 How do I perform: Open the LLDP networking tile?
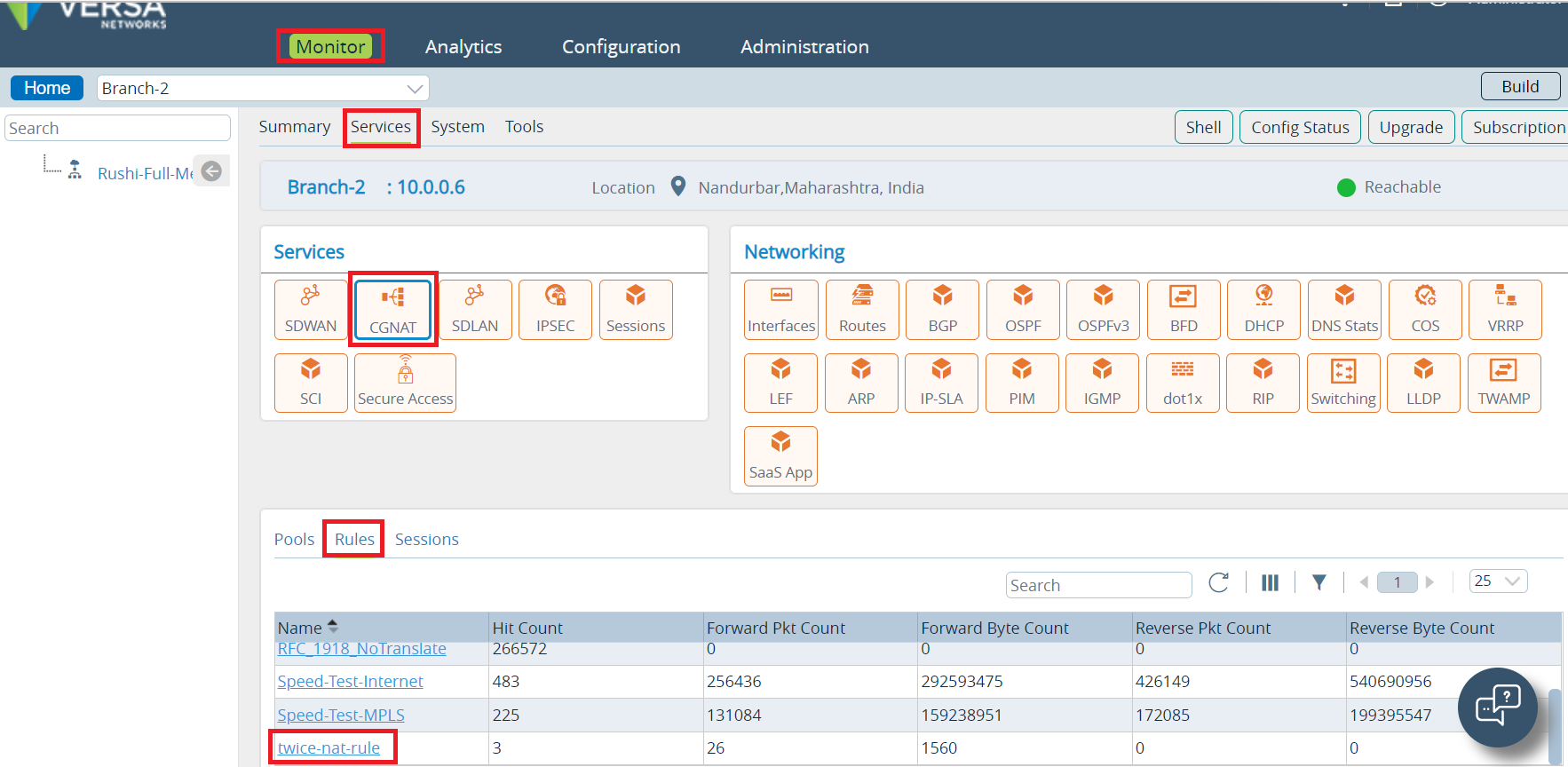[x=1423, y=383]
